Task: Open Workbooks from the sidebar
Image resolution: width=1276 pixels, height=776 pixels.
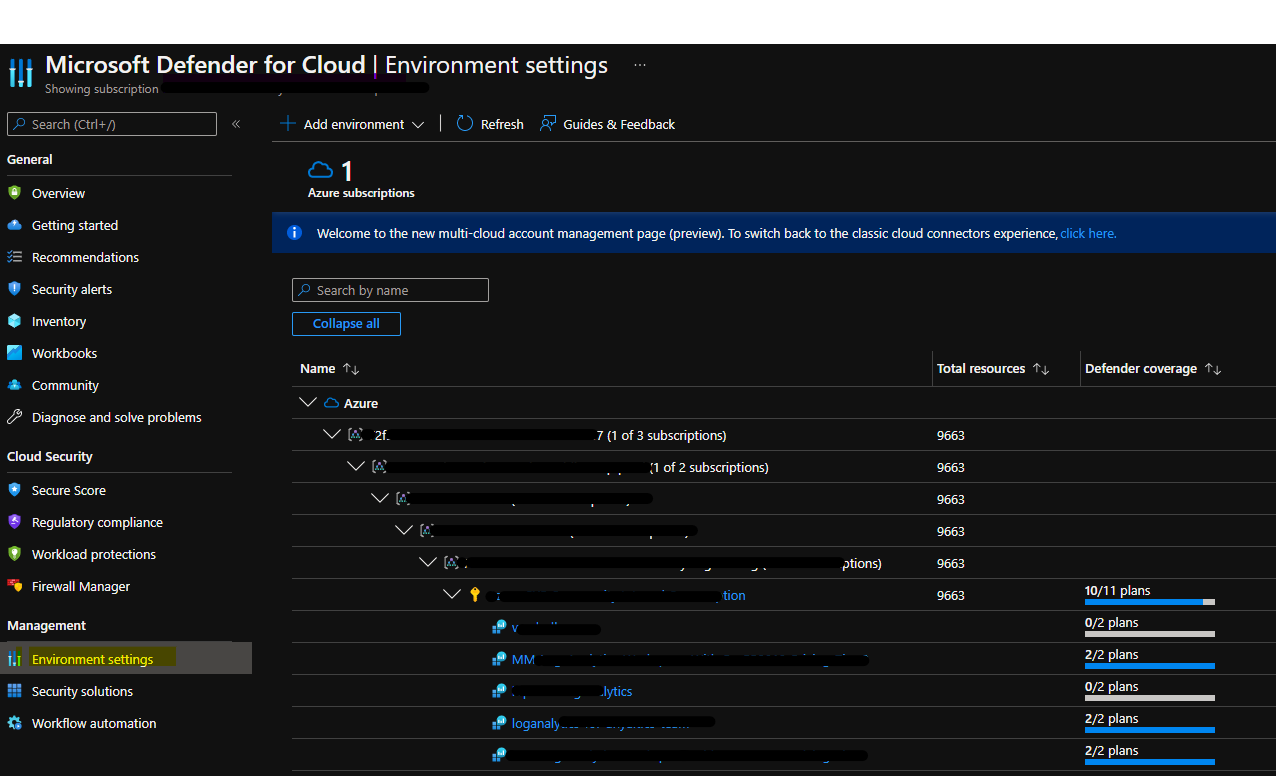Action: (x=62, y=352)
